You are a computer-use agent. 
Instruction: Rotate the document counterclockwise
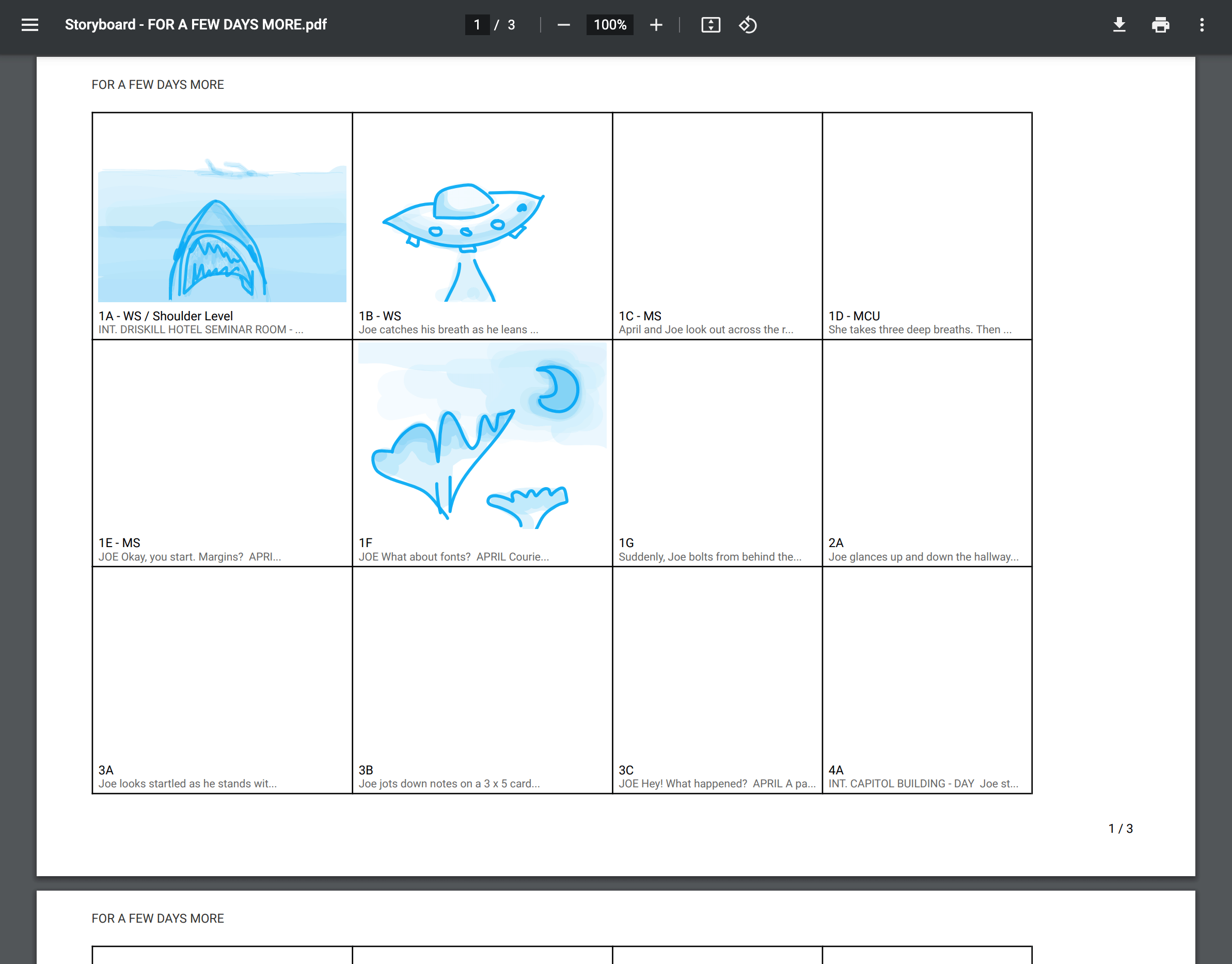click(x=748, y=25)
